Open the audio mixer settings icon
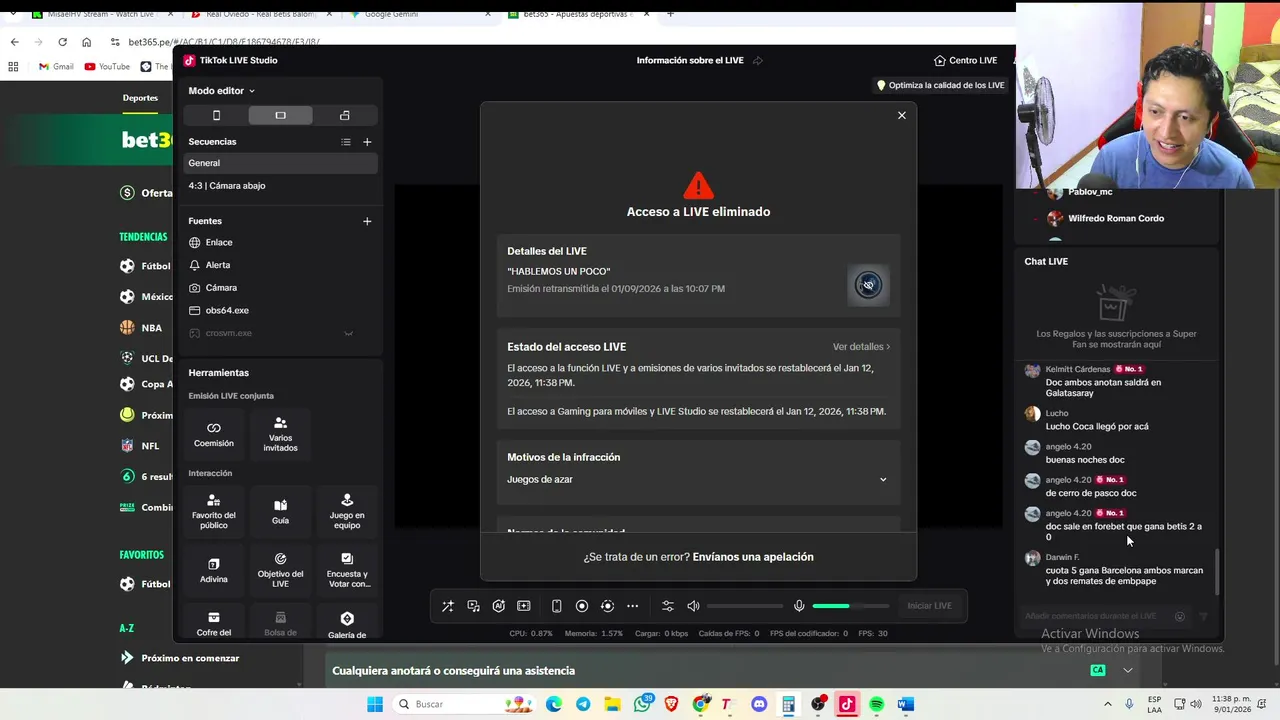Screen dimensions: 1280x720 click(668, 606)
